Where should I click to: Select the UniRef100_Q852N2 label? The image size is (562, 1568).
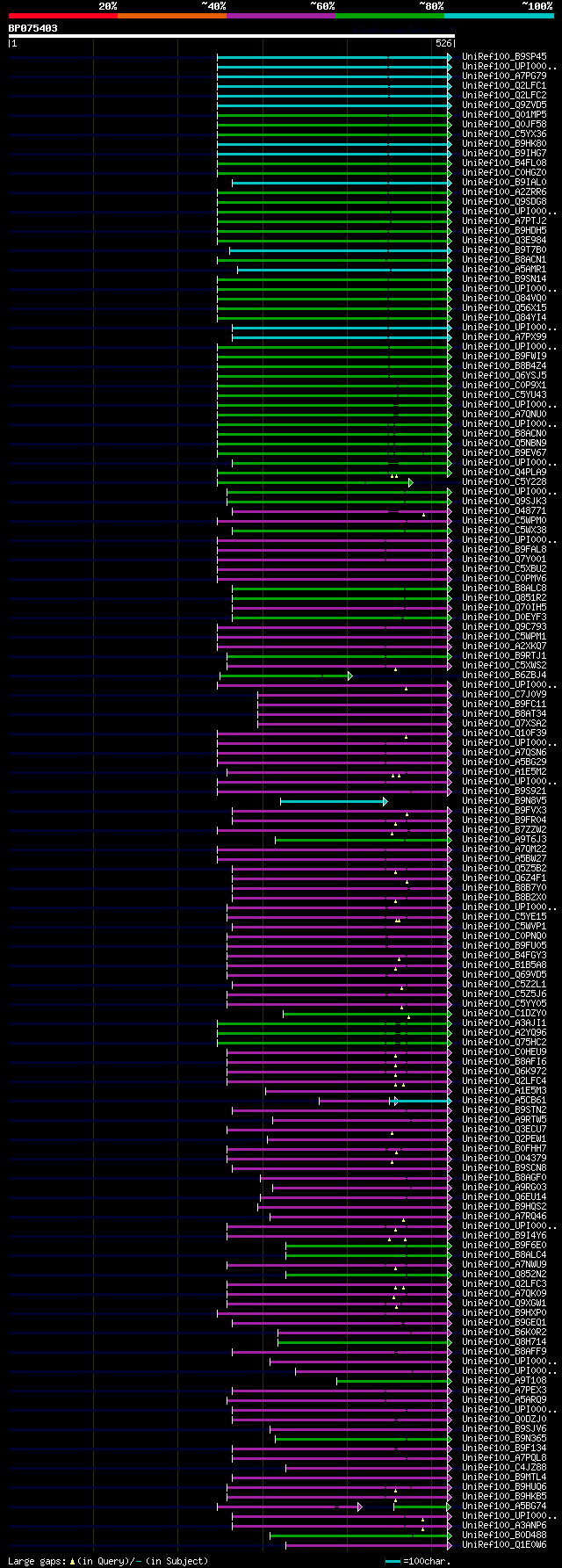coord(504,1274)
